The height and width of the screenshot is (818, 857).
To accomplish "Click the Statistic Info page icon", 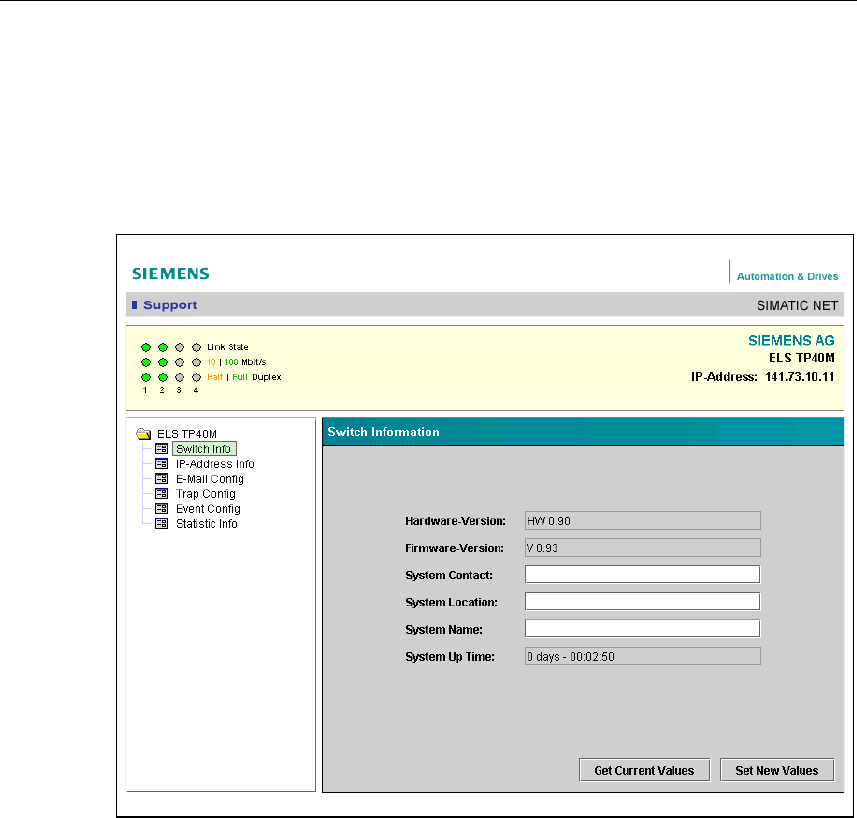I will 161,523.
